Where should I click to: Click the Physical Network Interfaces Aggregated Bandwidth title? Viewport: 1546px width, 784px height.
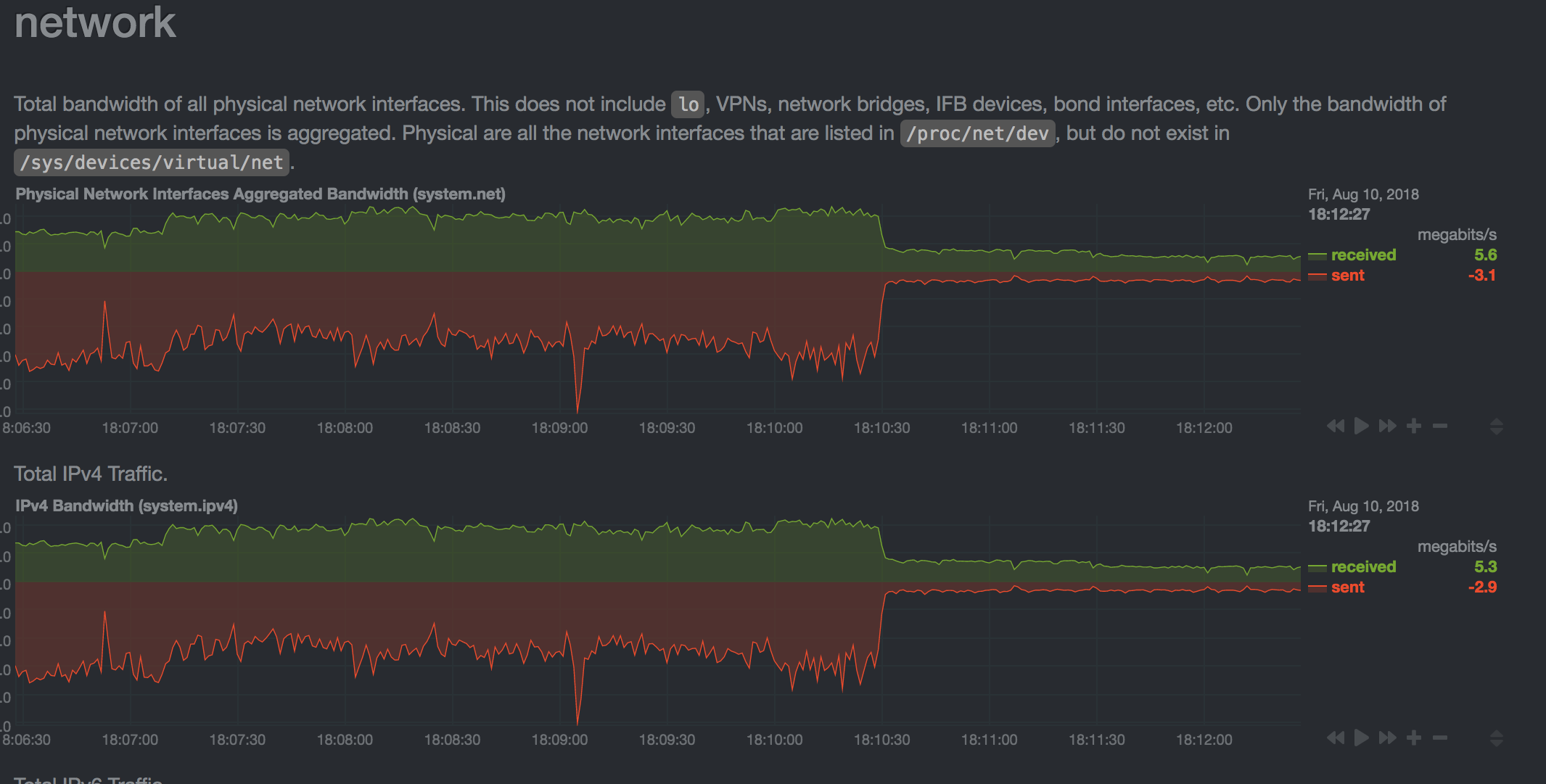260,194
